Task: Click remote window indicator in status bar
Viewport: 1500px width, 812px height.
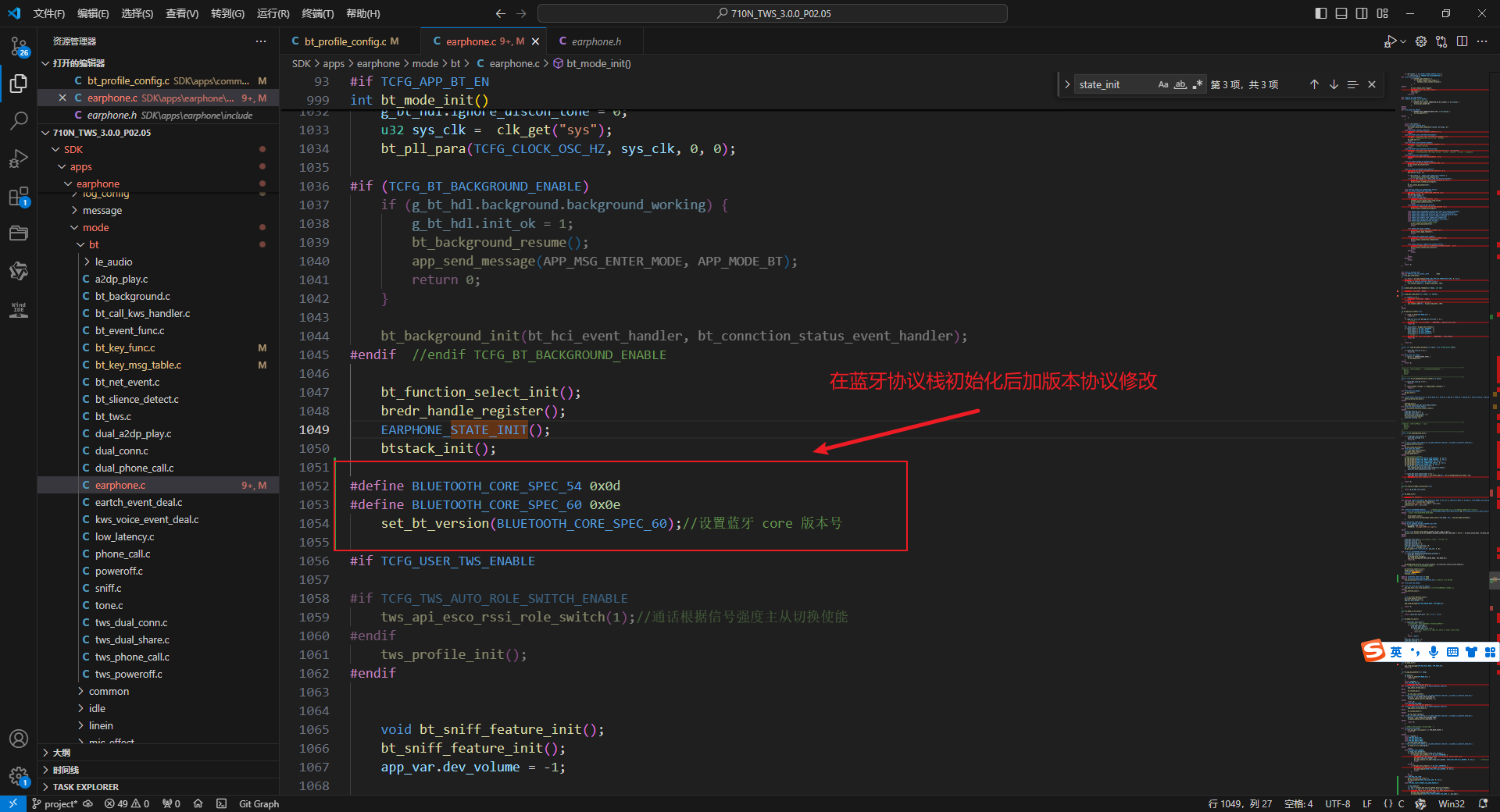Action: (13, 803)
